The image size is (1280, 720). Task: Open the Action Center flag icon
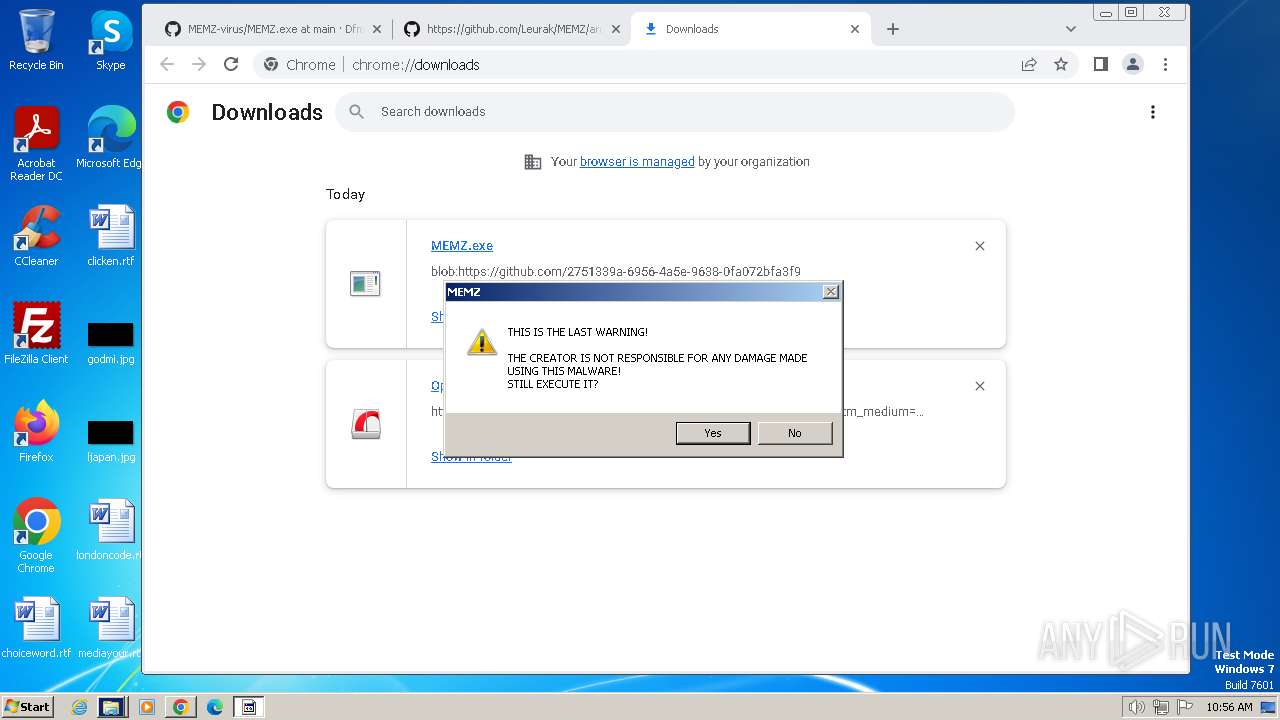1184,707
